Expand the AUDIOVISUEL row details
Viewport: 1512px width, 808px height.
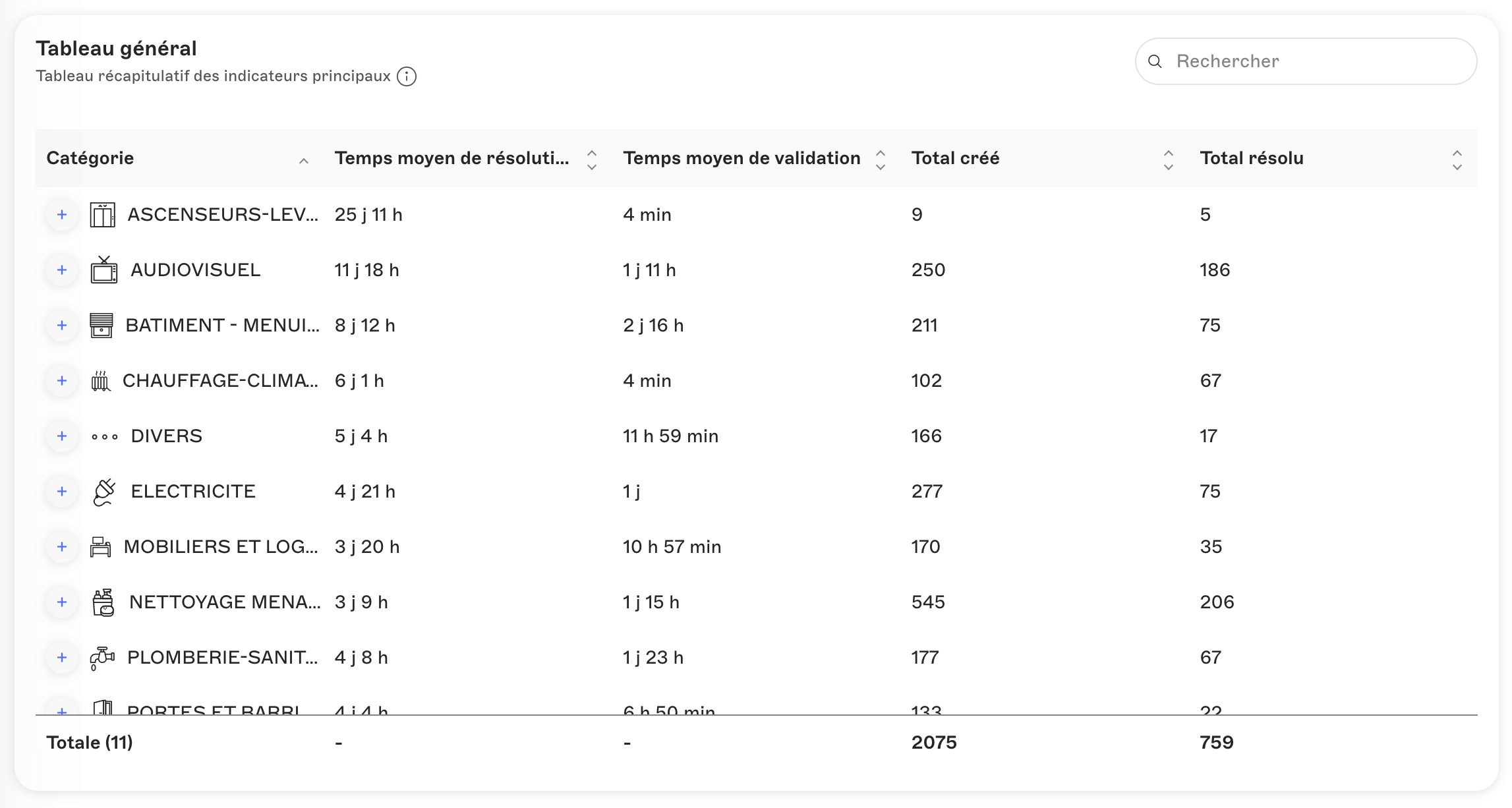coord(62,270)
